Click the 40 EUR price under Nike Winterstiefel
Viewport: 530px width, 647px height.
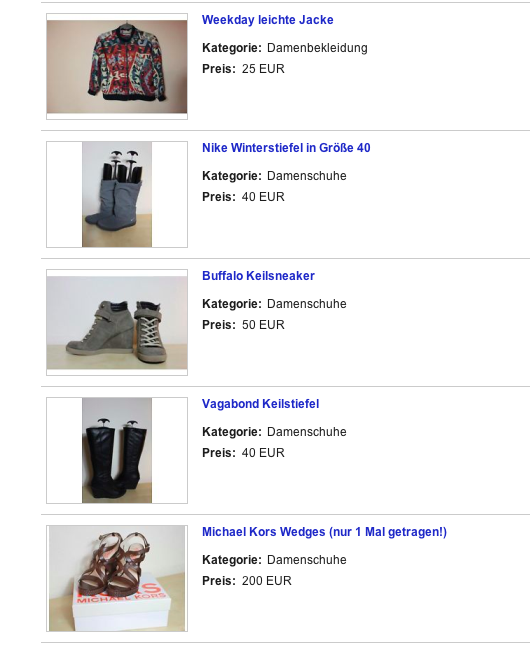[x=263, y=197]
